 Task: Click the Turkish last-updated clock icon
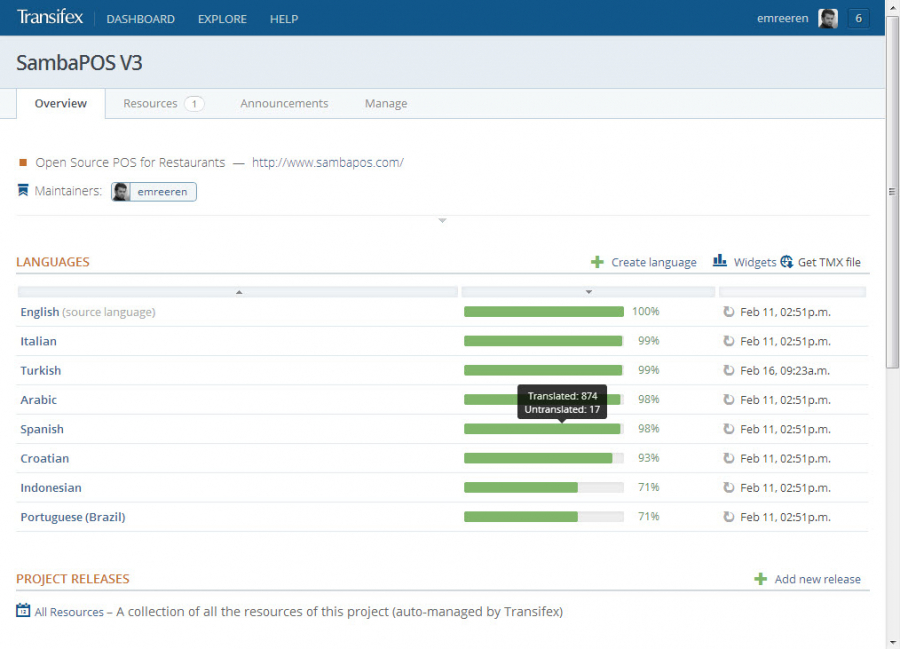click(729, 370)
